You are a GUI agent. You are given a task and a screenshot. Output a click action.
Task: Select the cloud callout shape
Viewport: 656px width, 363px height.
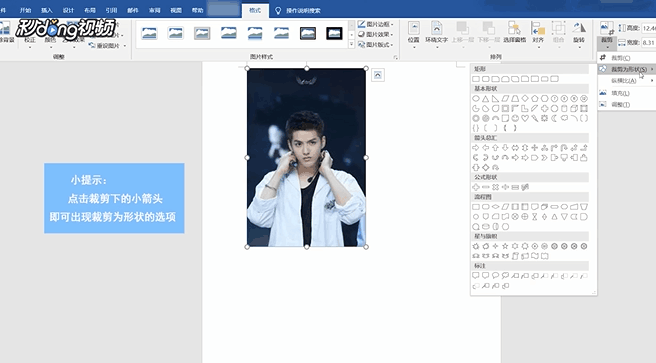click(x=505, y=276)
